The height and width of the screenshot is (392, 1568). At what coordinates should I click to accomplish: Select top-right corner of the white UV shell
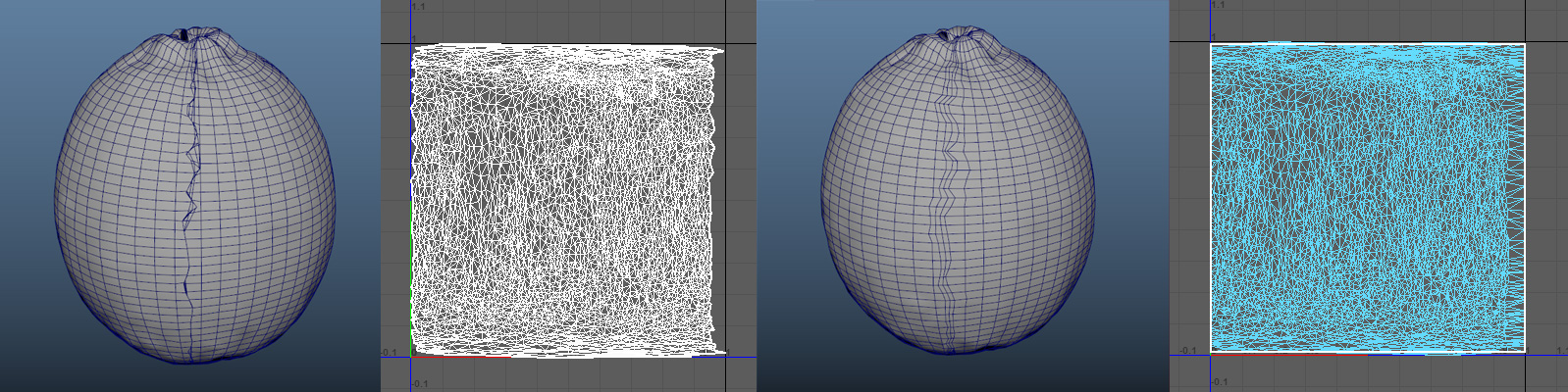coord(721,50)
